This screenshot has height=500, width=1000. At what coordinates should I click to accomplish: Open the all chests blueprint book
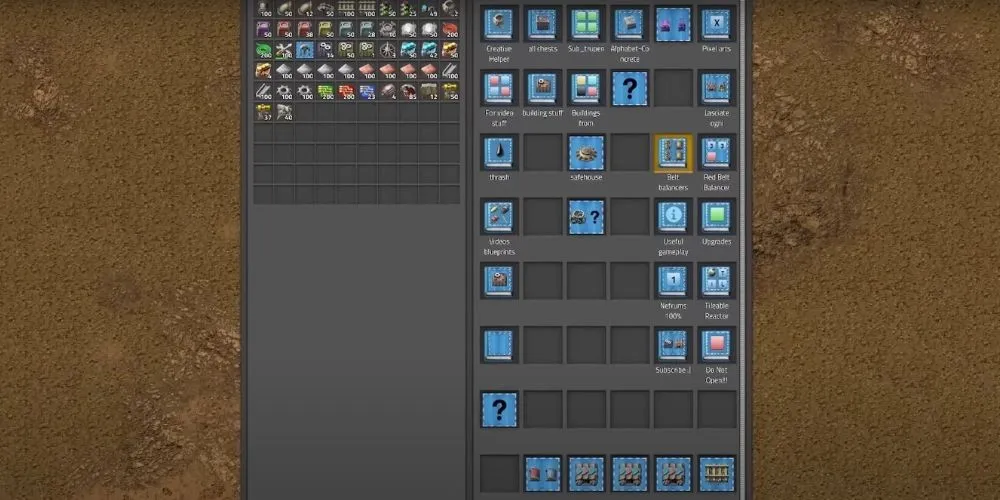coord(542,24)
